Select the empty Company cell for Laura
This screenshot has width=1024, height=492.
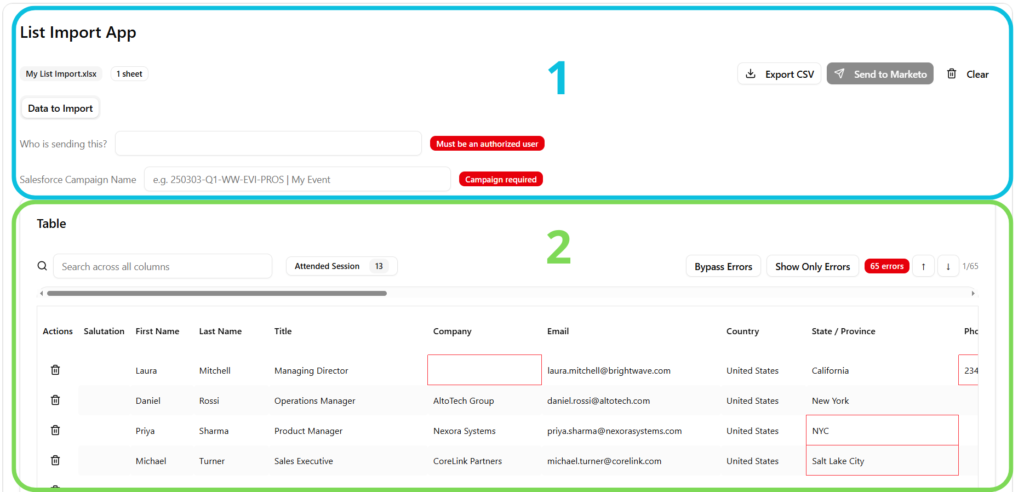pyautogui.click(x=484, y=370)
